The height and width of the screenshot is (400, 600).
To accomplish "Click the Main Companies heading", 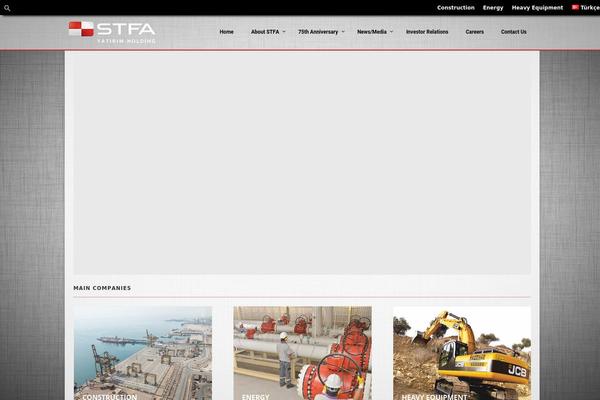I will coord(102,288).
